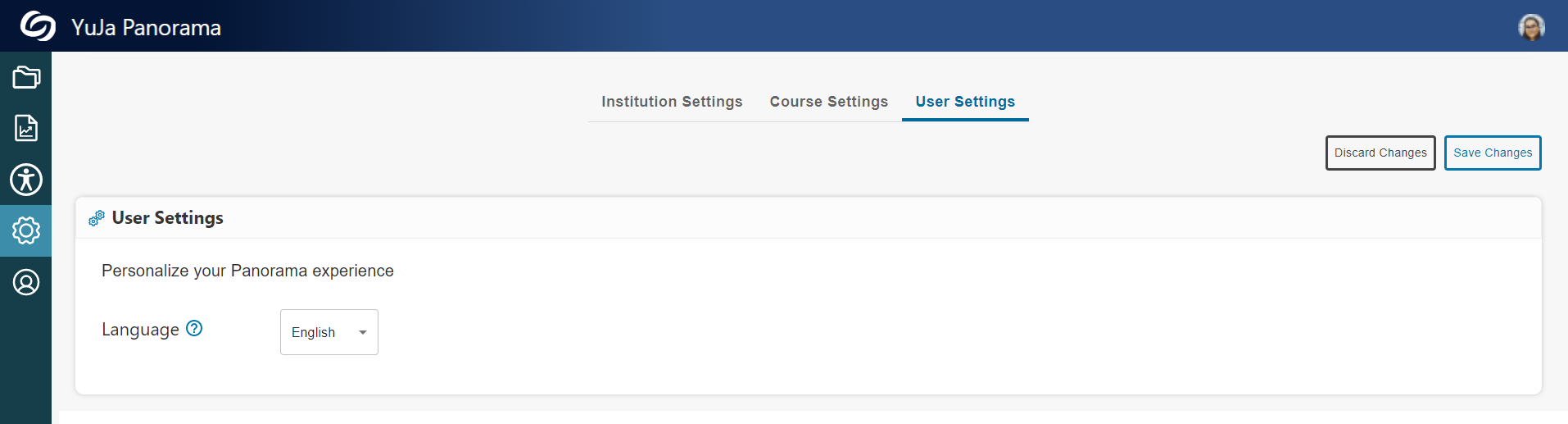This screenshot has width=1568, height=424.
Task: Switch to the Institution Settings tab
Action: tap(672, 102)
